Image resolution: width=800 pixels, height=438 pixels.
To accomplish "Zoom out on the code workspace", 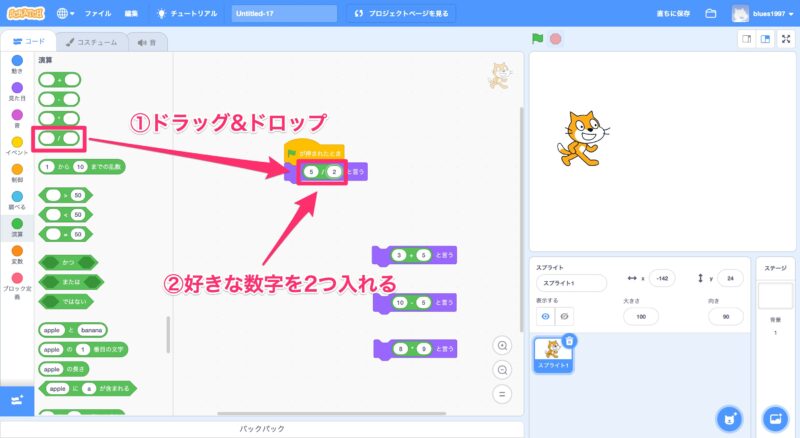I will pyautogui.click(x=503, y=368).
